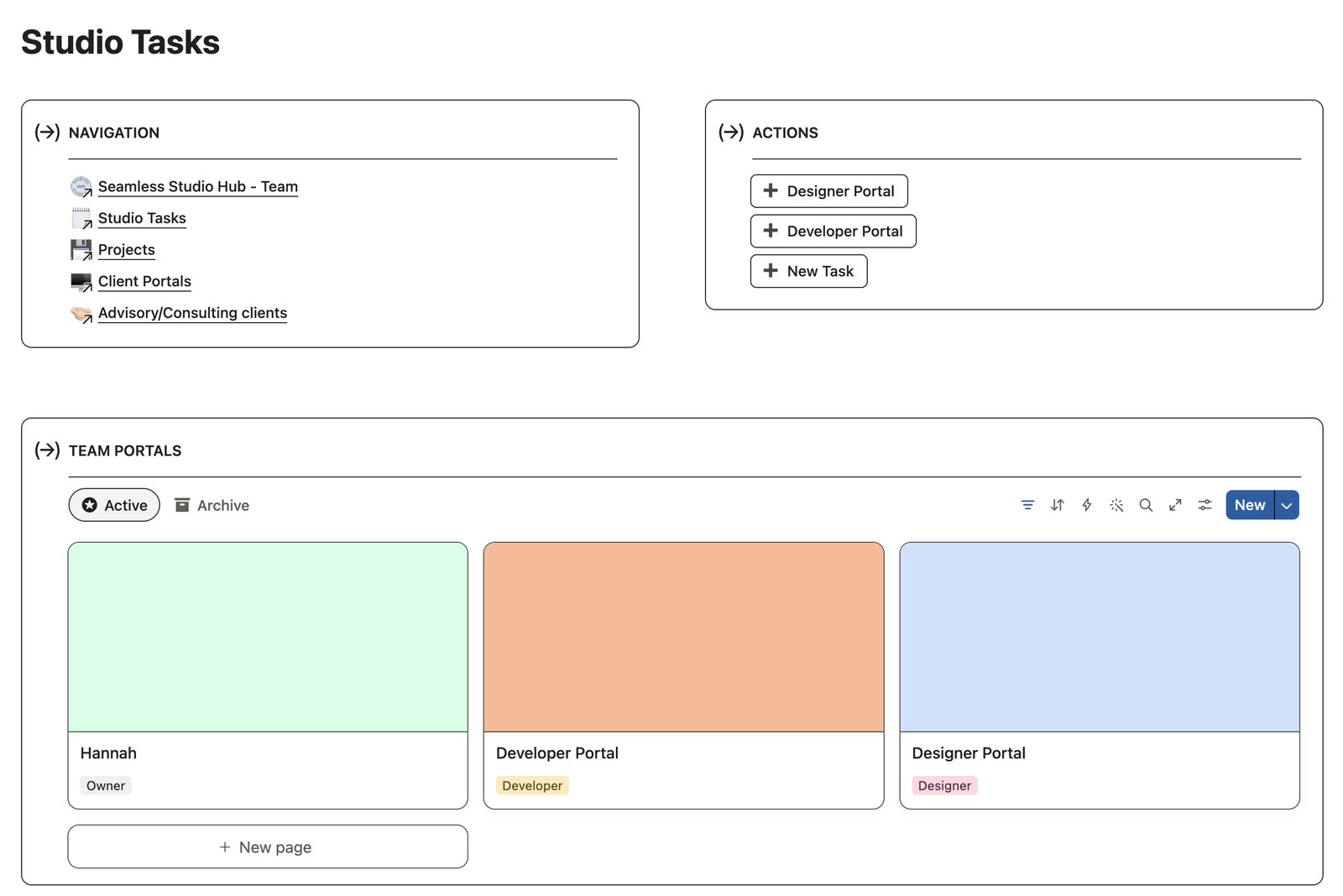
Task: Click the handshake icon beside Advisory/Consulting clients
Action: [x=81, y=314]
